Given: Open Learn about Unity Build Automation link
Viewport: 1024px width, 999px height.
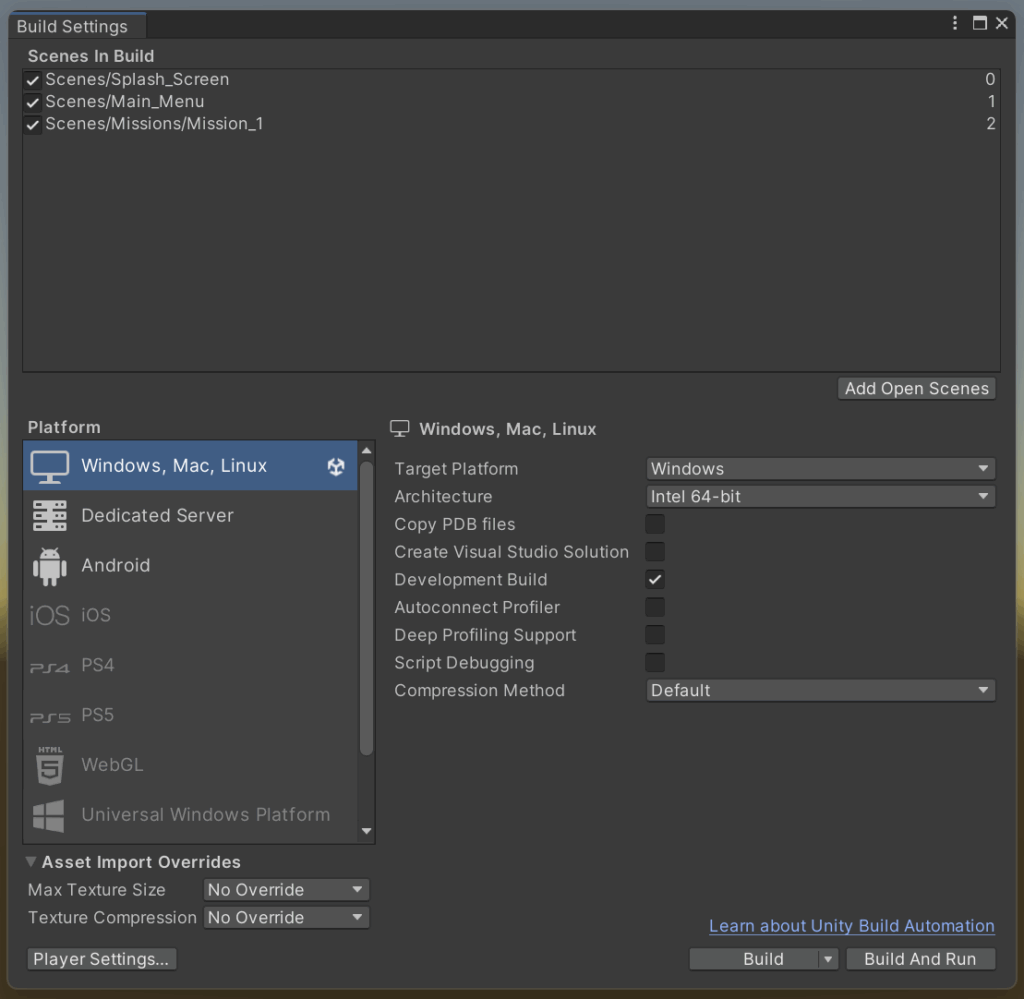Looking at the screenshot, I should coord(852,926).
